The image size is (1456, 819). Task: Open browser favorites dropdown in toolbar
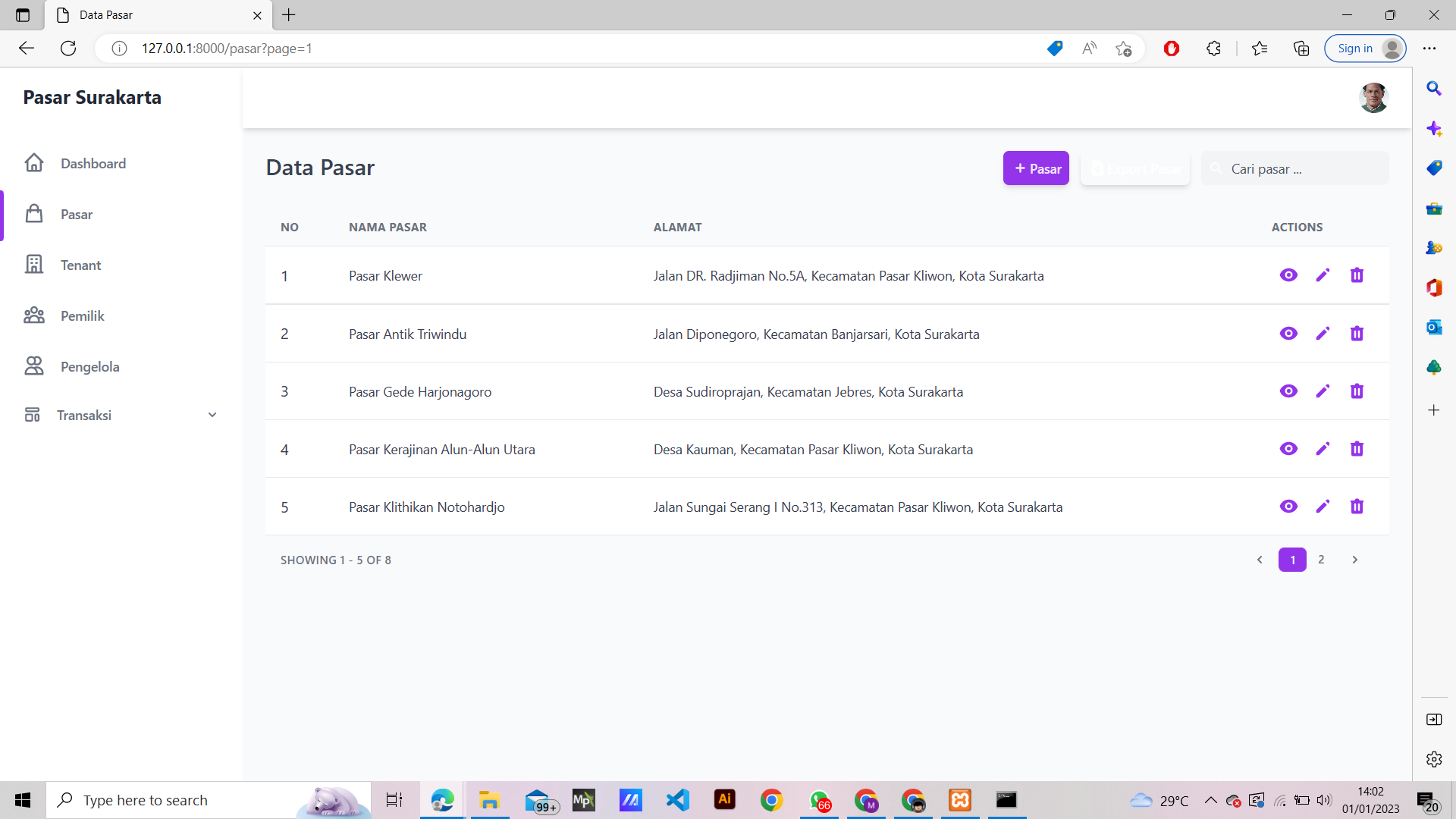pyautogui.click(x=1260, y=48)
